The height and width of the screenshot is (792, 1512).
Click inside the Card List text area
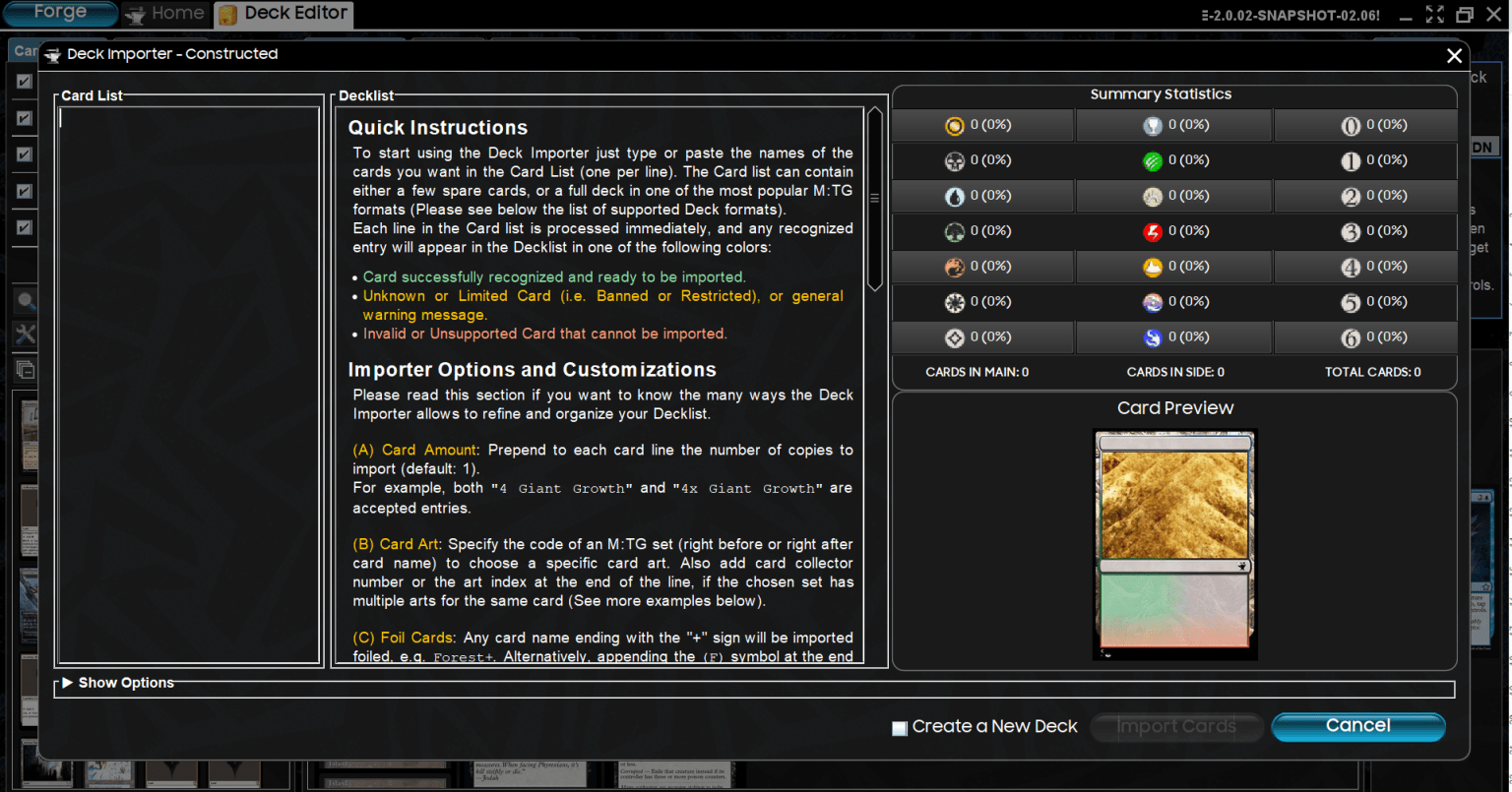[x=189, y=384]
